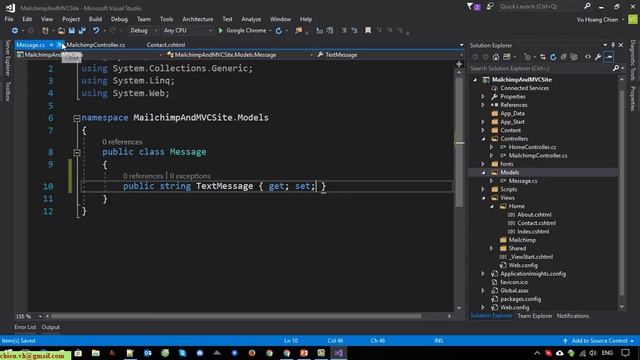Open the Error List panel
The image size is (640, 360).
(x=25, y=327)
